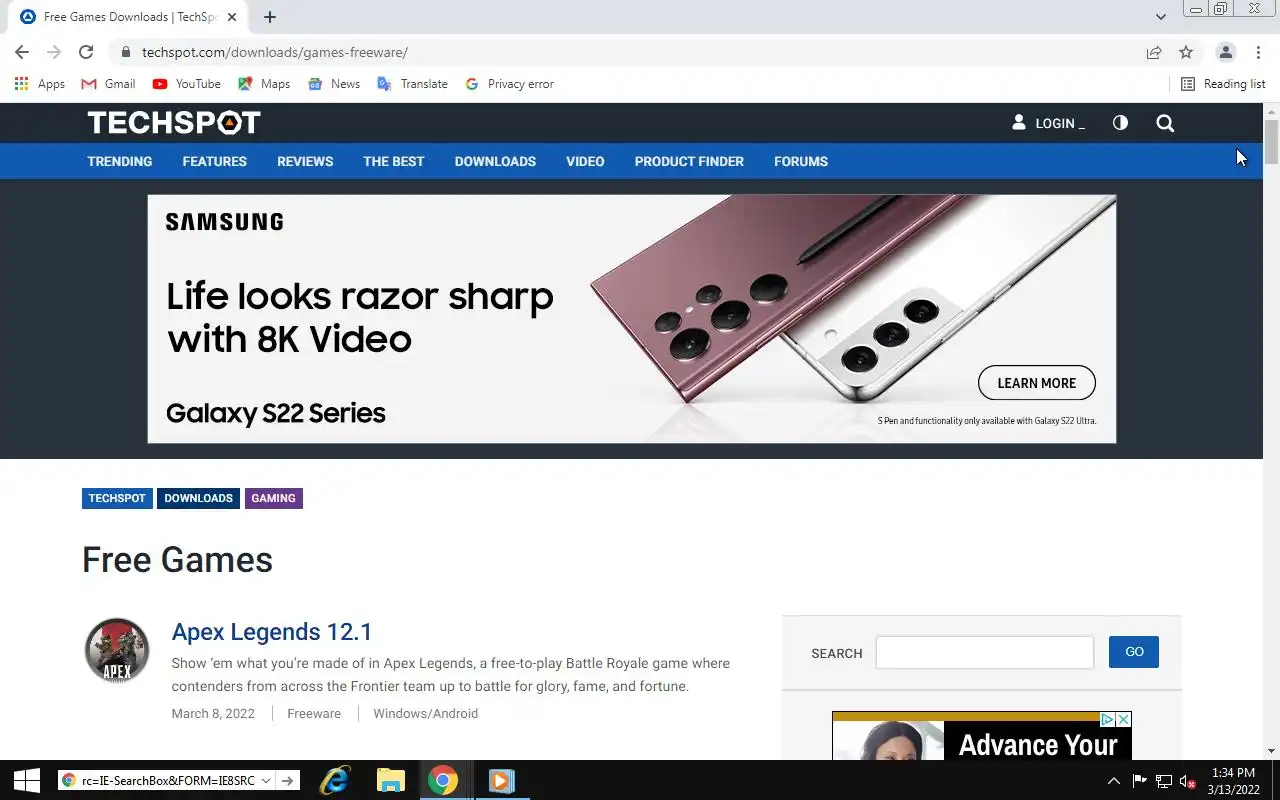Bookmark this page with star icon
Screen dimensions: 1280x800
1186,52
